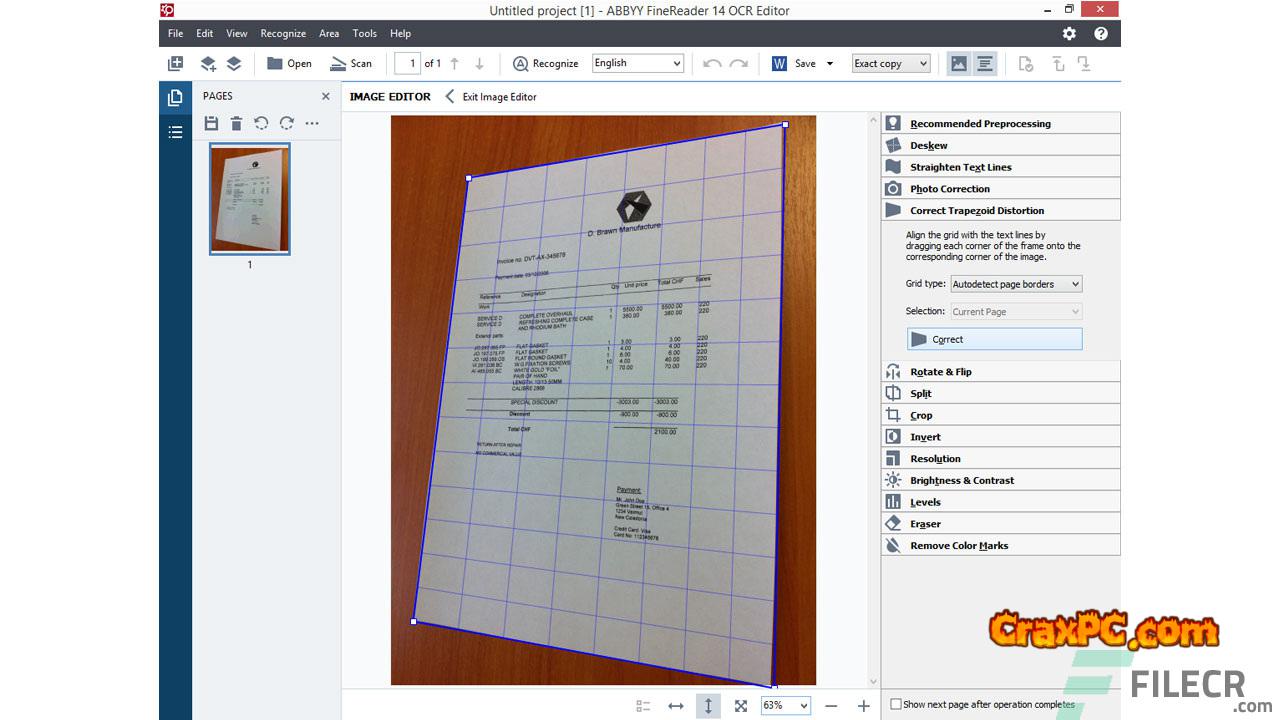Click the Scan icon in toolbar

pos(339,64)
